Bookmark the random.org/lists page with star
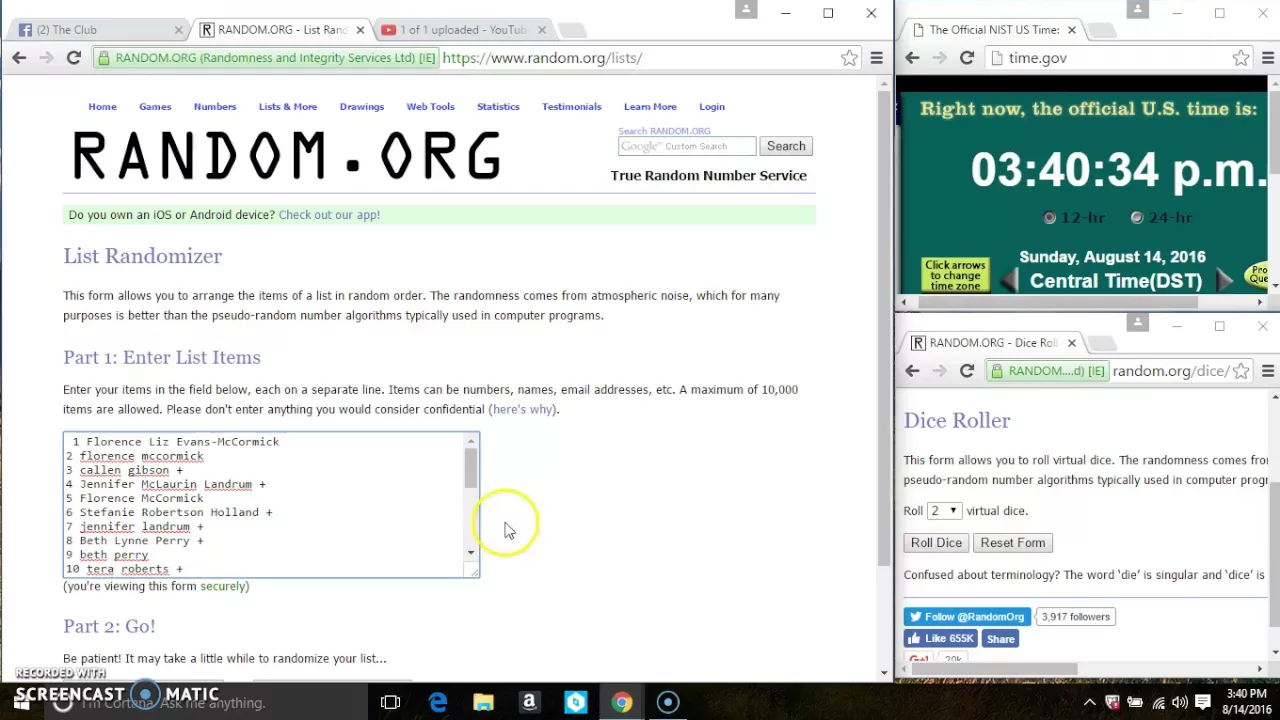Image resolution: width=1280 pixels, height=720 pixels. click(x=849, y=58)
